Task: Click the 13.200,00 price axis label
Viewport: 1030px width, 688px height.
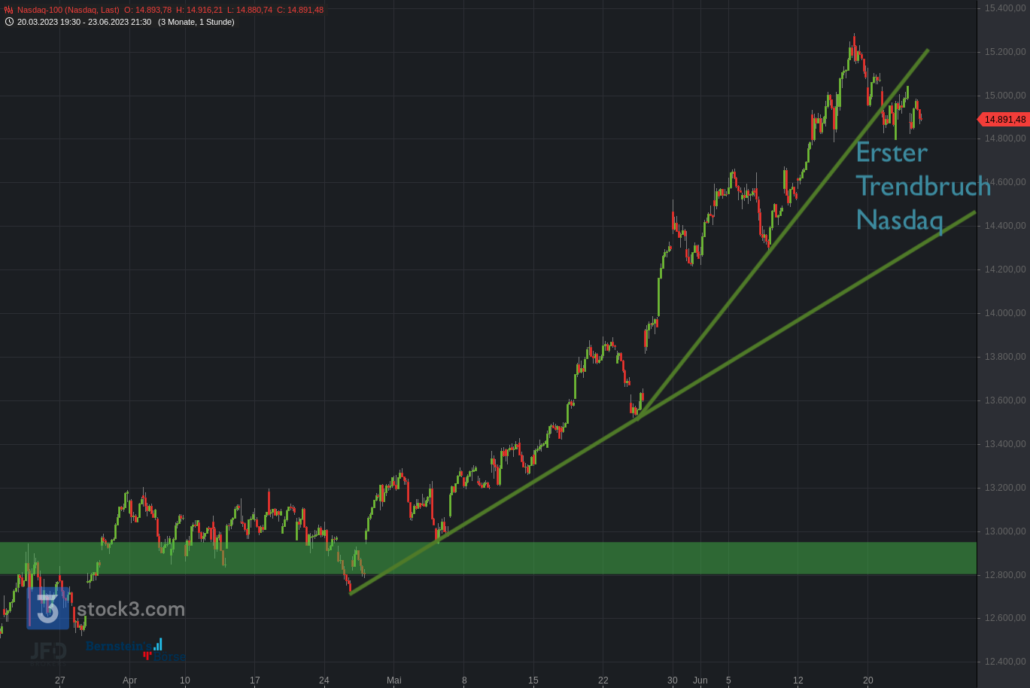Action: coord(1005,488)
